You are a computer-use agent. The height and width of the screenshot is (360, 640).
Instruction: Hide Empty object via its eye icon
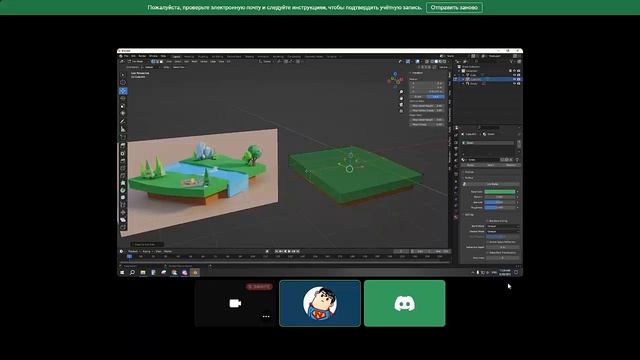tap(515, 83)
